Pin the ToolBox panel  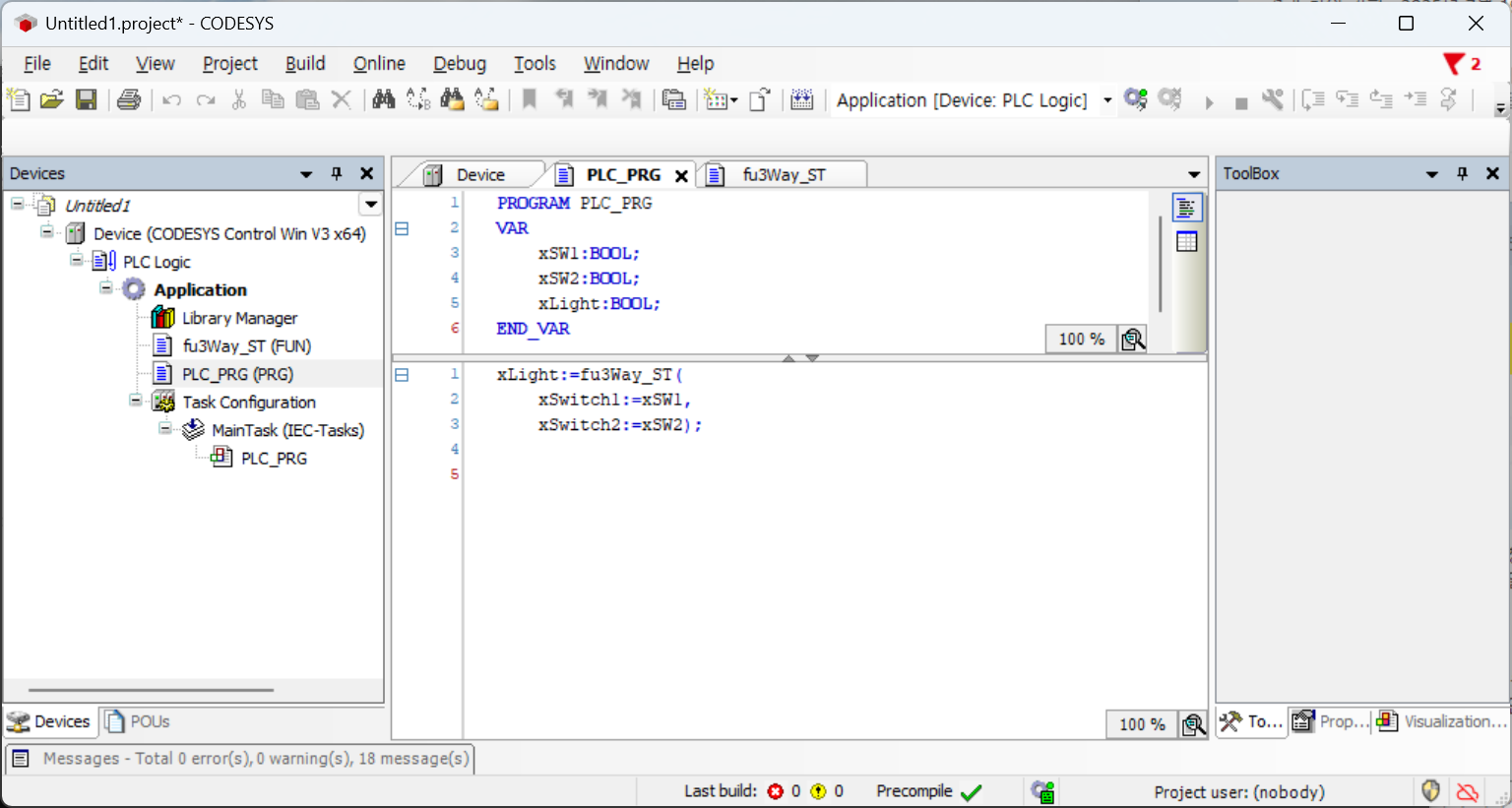(1463, 173)
